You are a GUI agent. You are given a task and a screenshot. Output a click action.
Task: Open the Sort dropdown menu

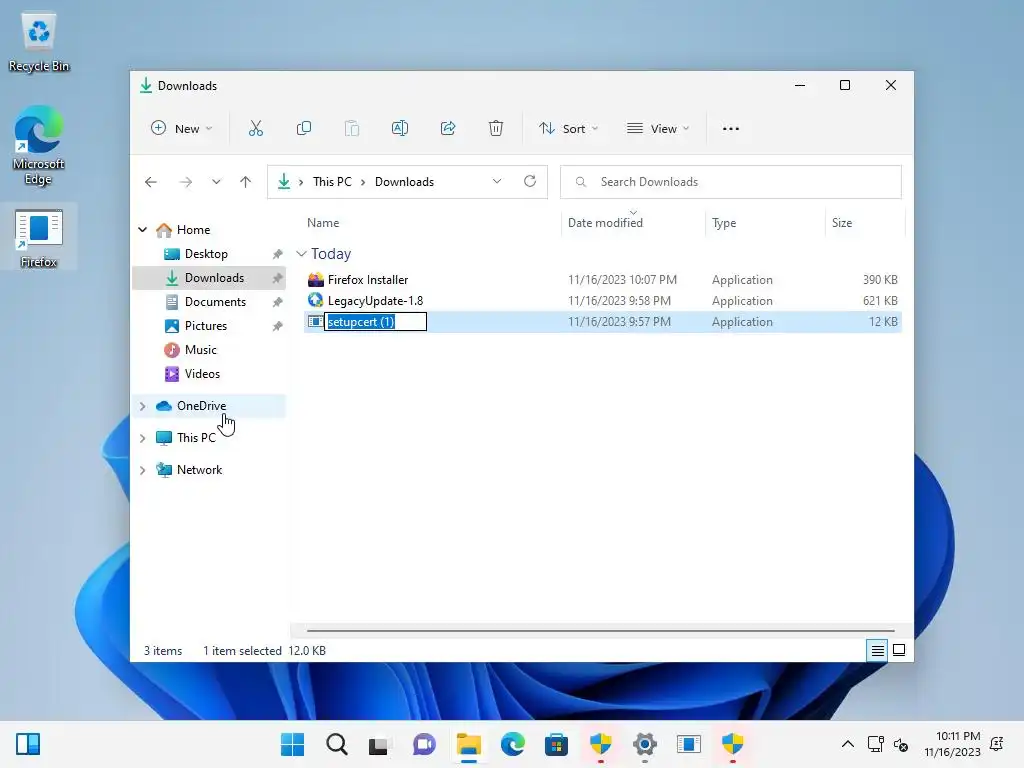point(568,129)
